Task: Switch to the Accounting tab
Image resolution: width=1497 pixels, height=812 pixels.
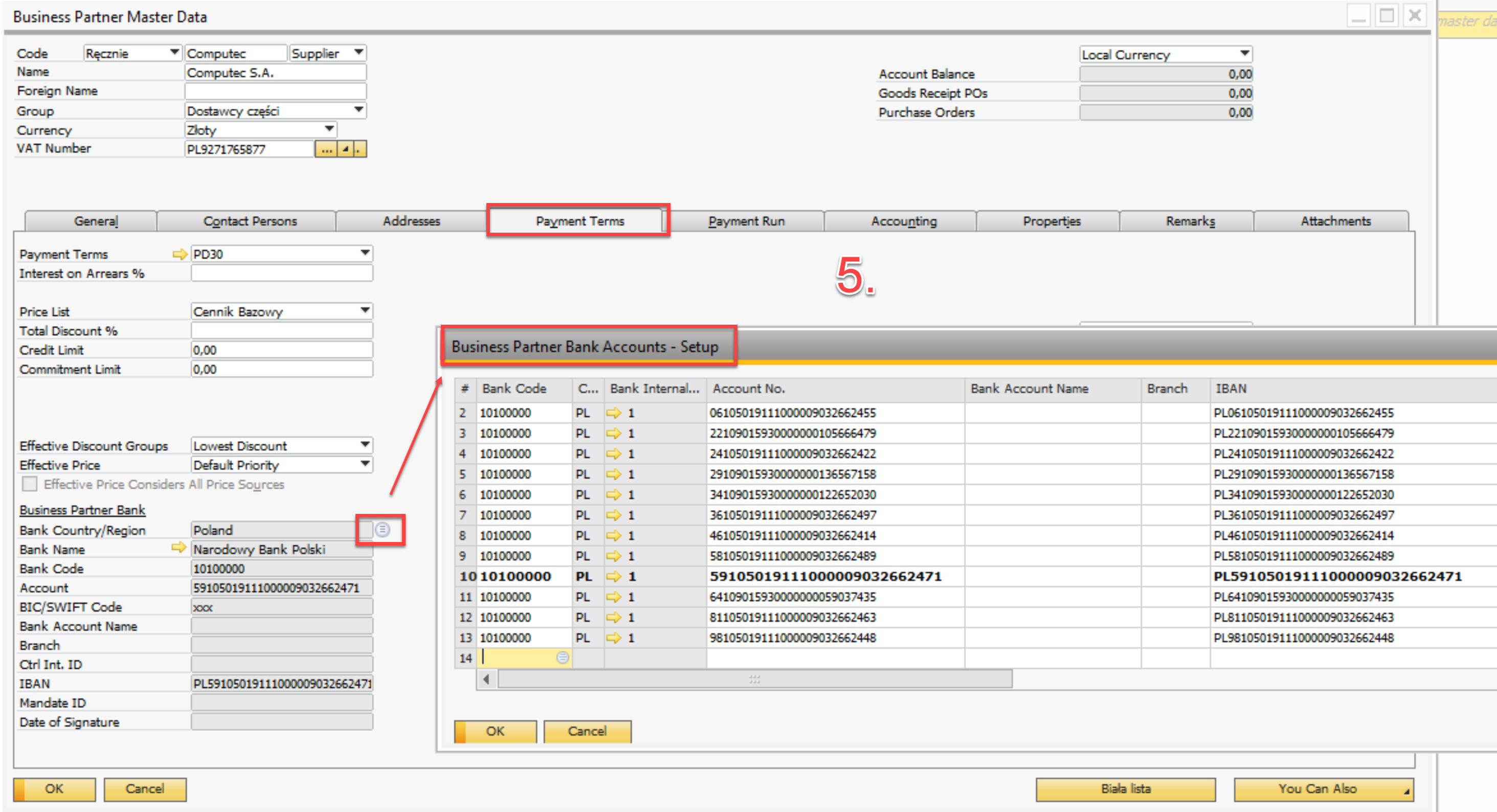Action: 903,221
